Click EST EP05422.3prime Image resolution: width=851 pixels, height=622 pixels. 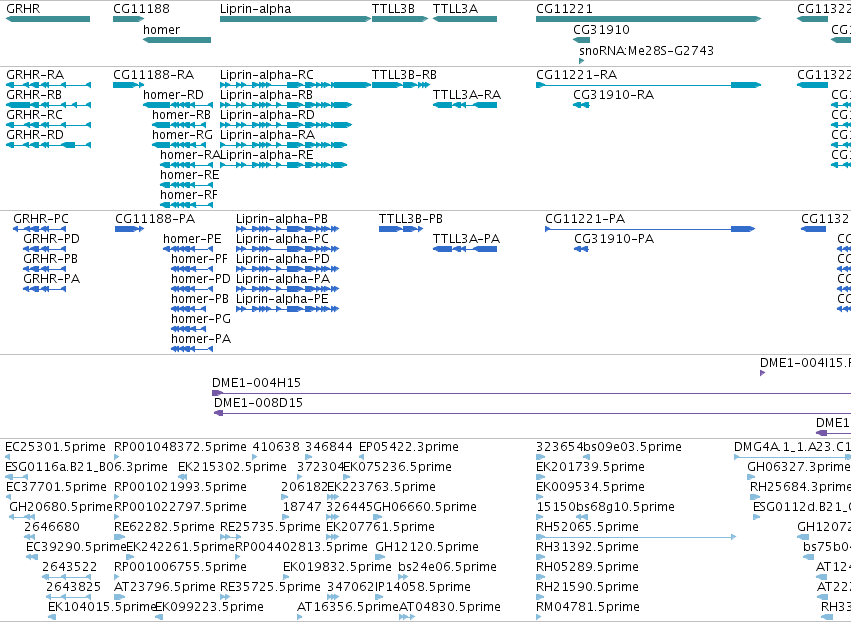coord(363,457)
